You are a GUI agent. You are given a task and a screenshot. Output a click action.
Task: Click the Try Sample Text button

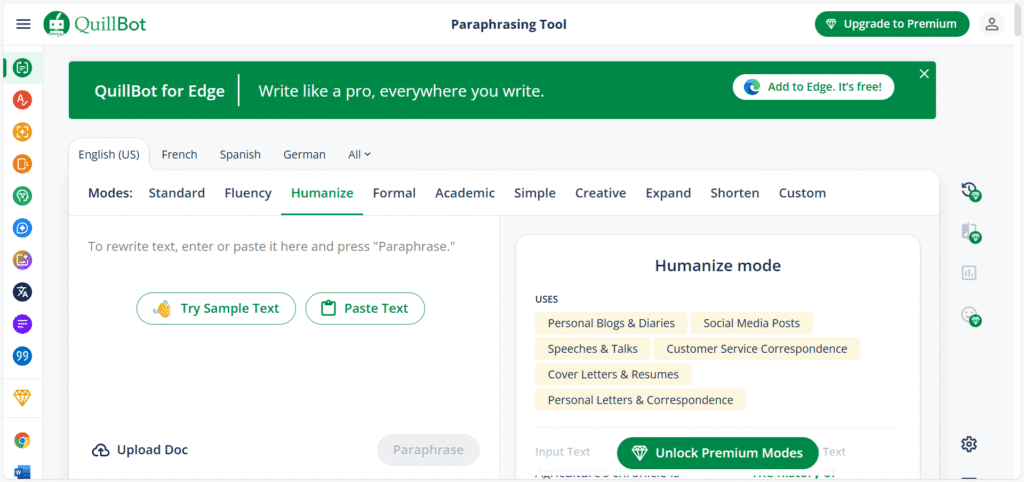216,308
